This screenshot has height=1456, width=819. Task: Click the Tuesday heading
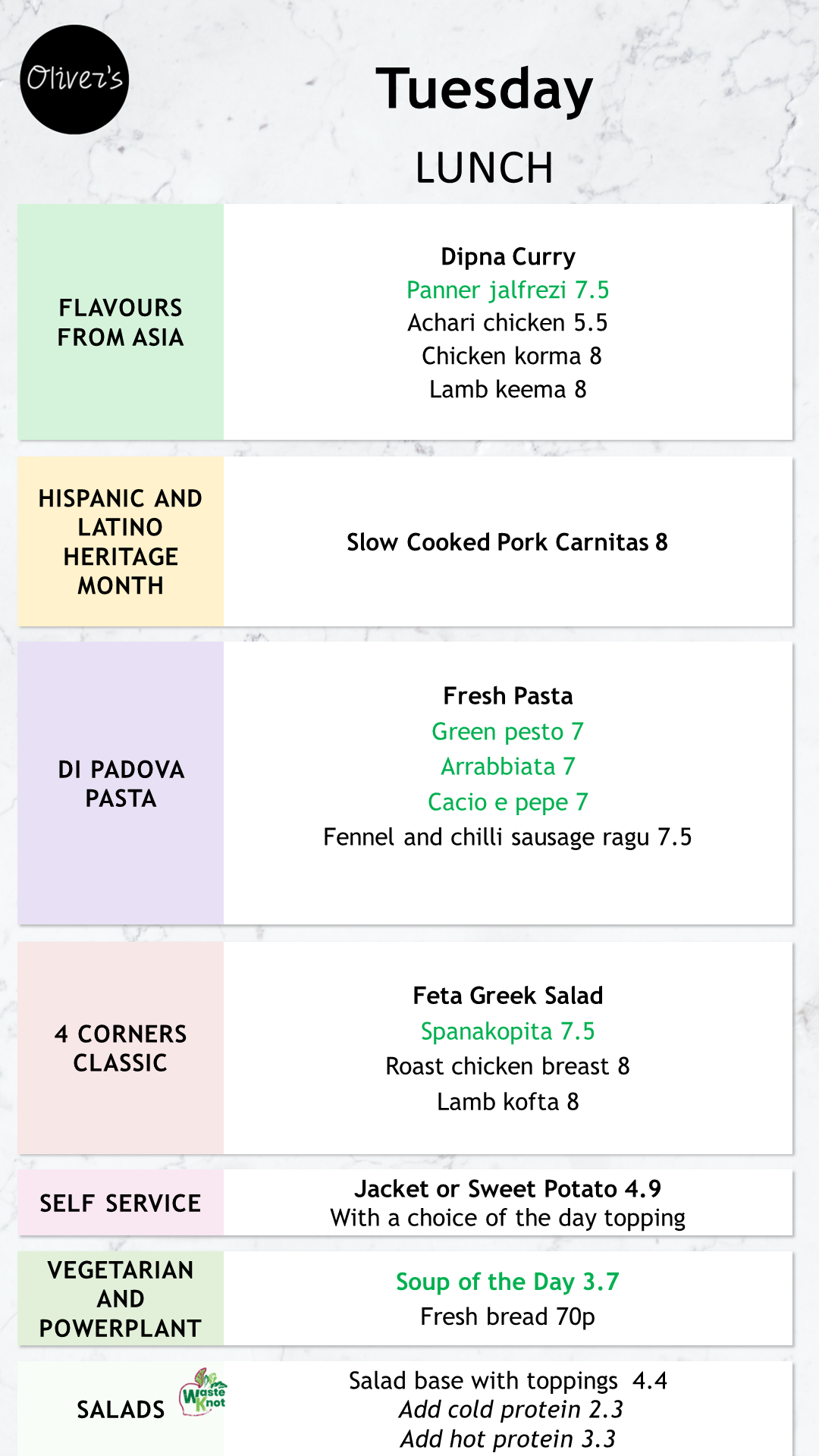[x=484, y=89]
